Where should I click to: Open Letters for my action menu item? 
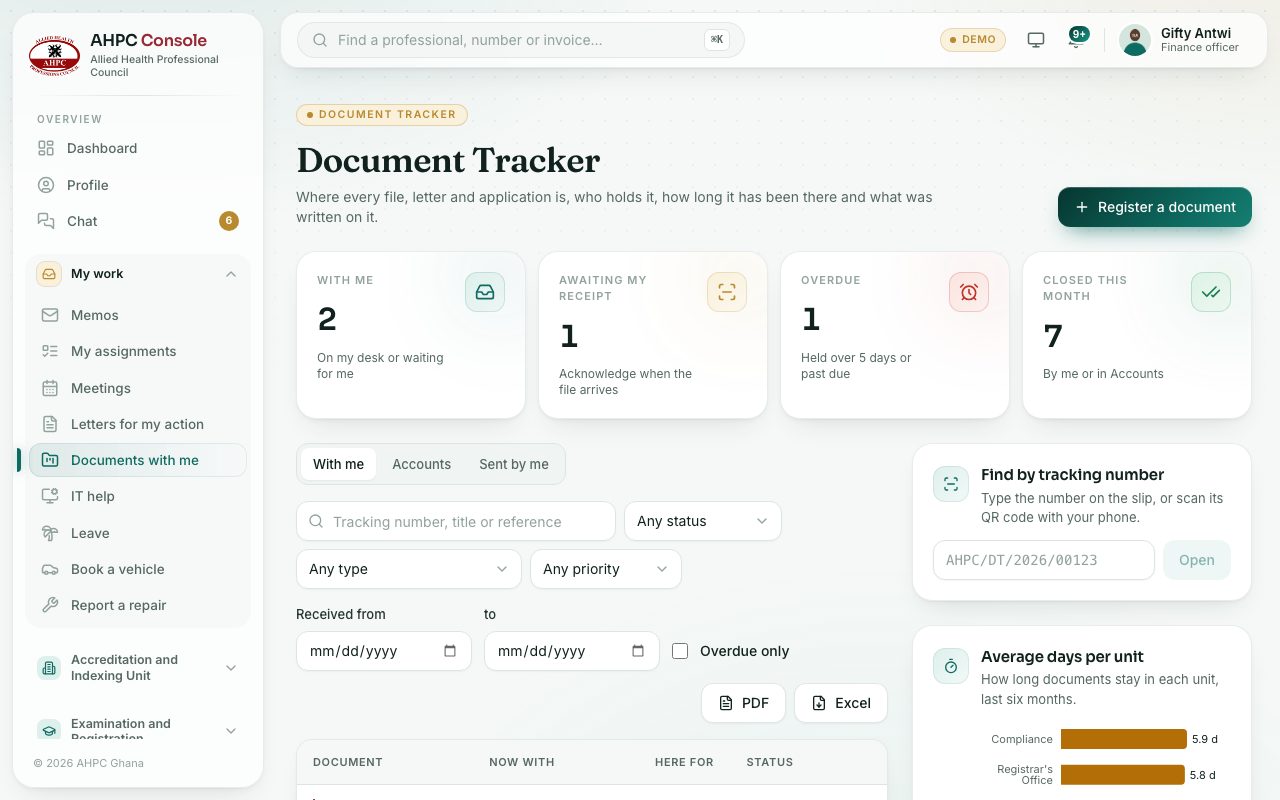138,424
